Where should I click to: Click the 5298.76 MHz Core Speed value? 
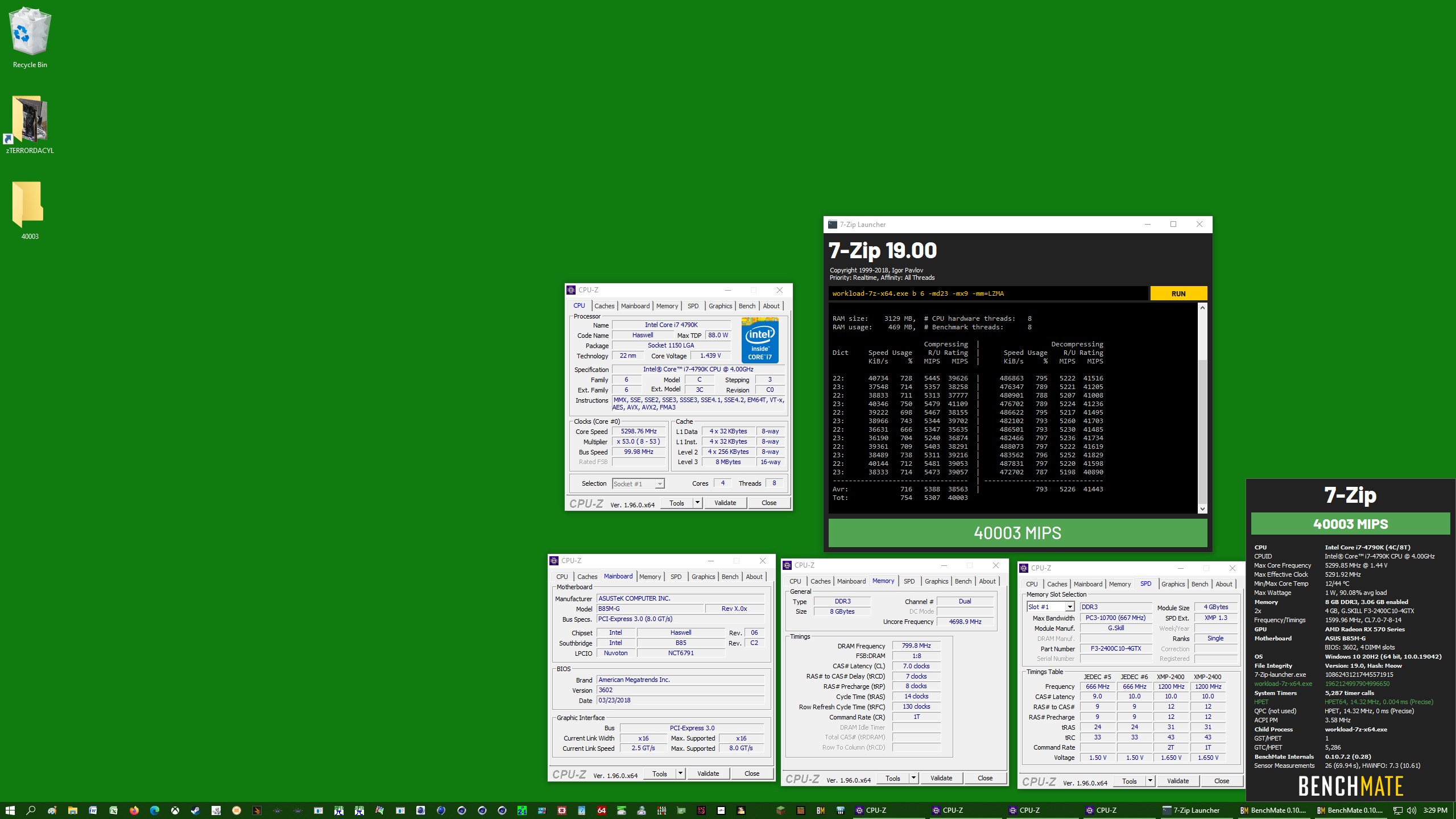pos(639,431)
